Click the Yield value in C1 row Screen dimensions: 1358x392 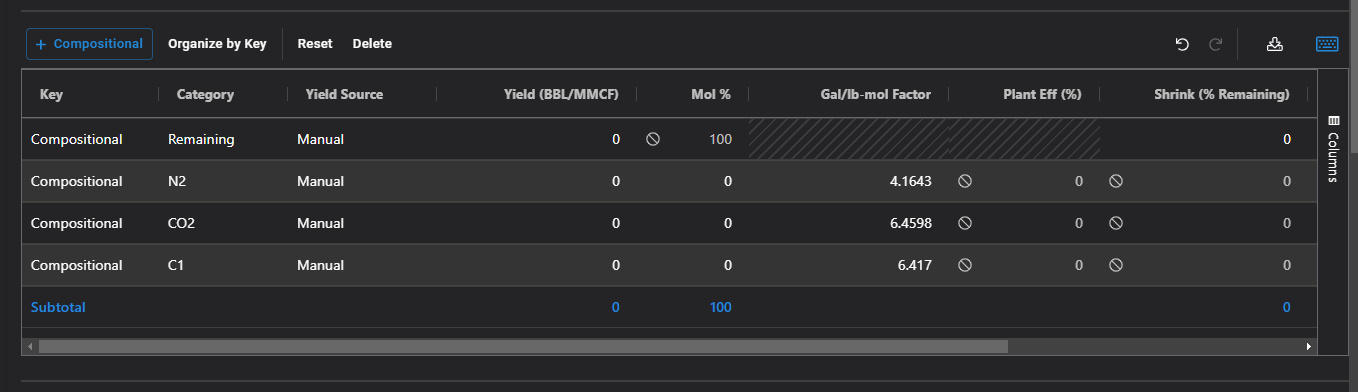click(616, 266)
